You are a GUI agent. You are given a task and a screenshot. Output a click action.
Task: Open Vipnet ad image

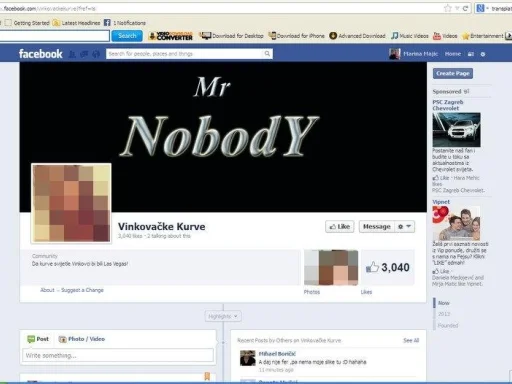pos(456,223)
